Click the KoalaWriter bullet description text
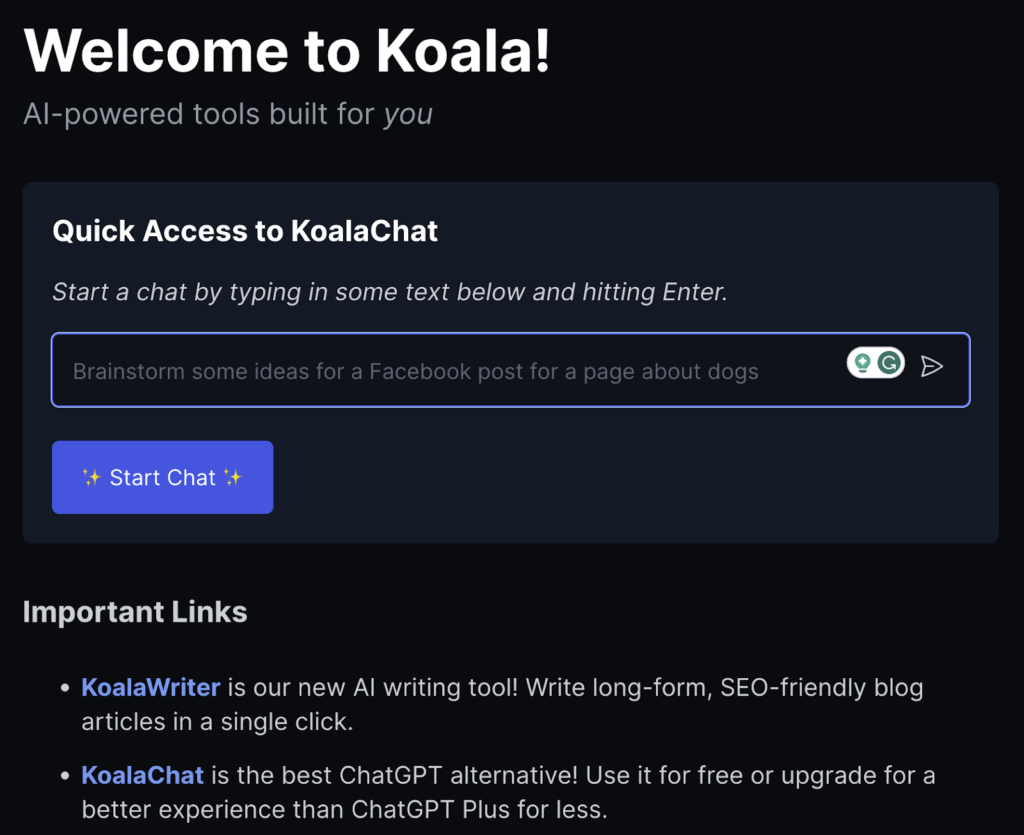 pos(502,704)
